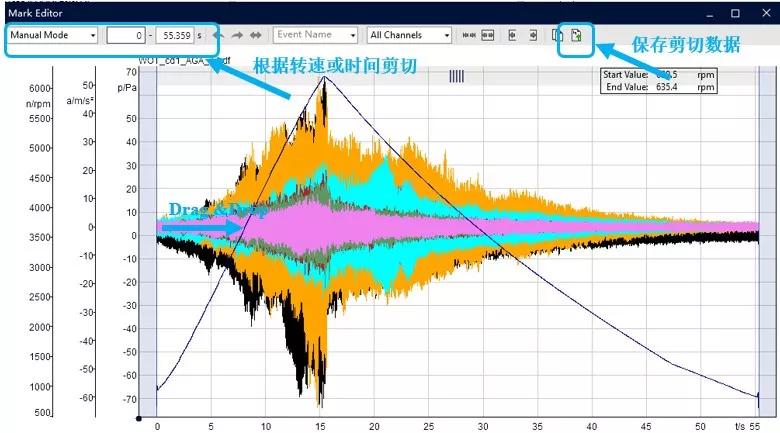Click the fit-selection icon beside All Channels
The width and height of the screenshot is (780, 433).
488,35
